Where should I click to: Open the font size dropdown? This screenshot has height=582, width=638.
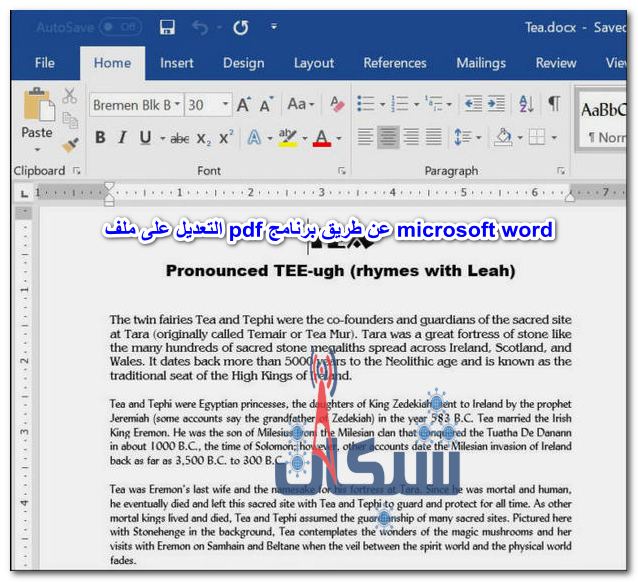[226, 104]
